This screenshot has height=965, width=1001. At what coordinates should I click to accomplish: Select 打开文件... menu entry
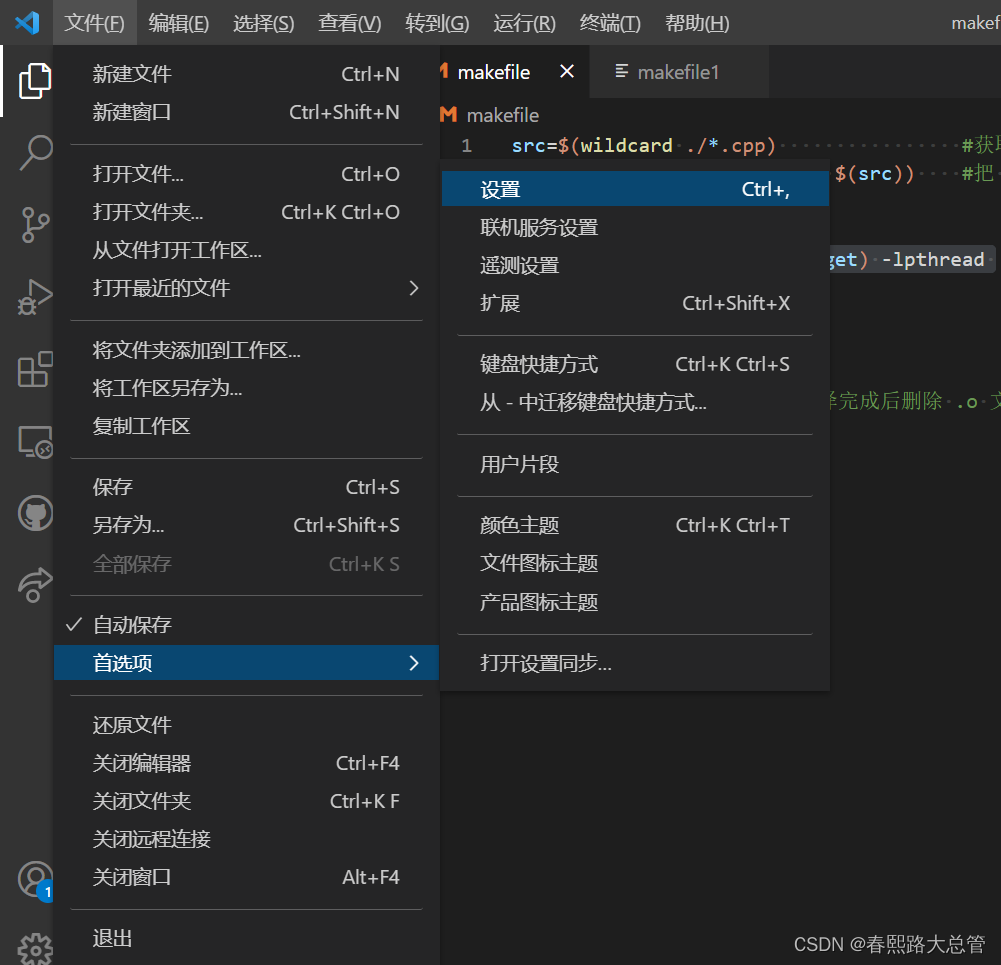246,174
